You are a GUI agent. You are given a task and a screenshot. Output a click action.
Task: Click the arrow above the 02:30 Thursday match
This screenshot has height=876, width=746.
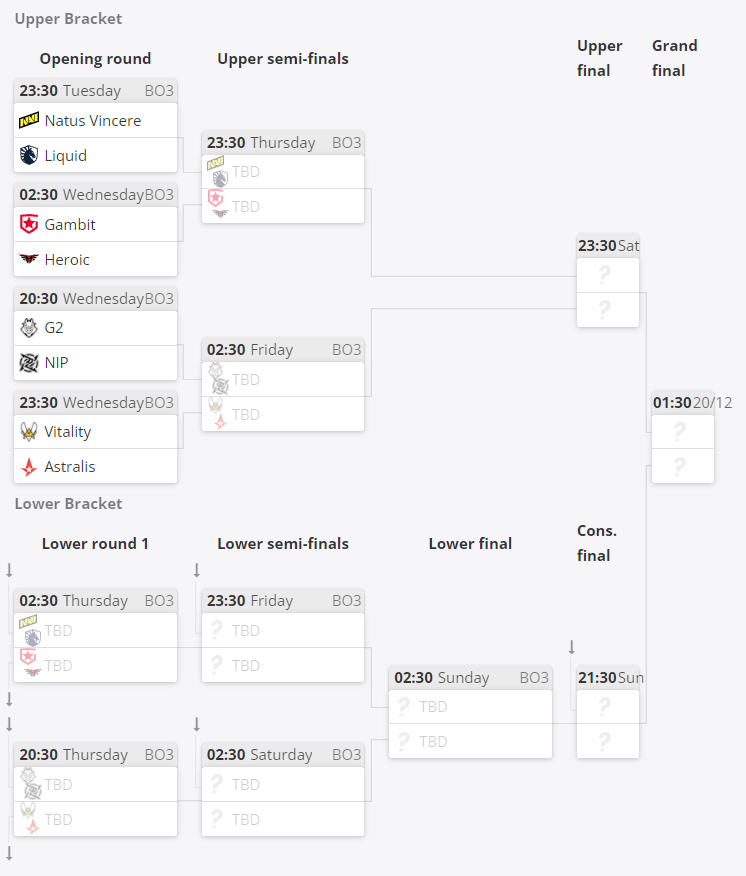(9, 570)
